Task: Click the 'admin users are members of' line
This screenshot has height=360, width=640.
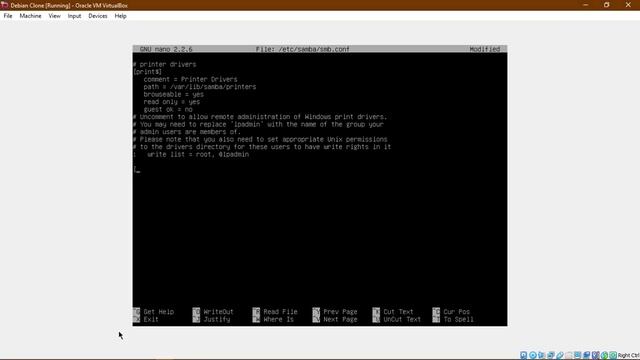Action: click(x=187, y=132)
